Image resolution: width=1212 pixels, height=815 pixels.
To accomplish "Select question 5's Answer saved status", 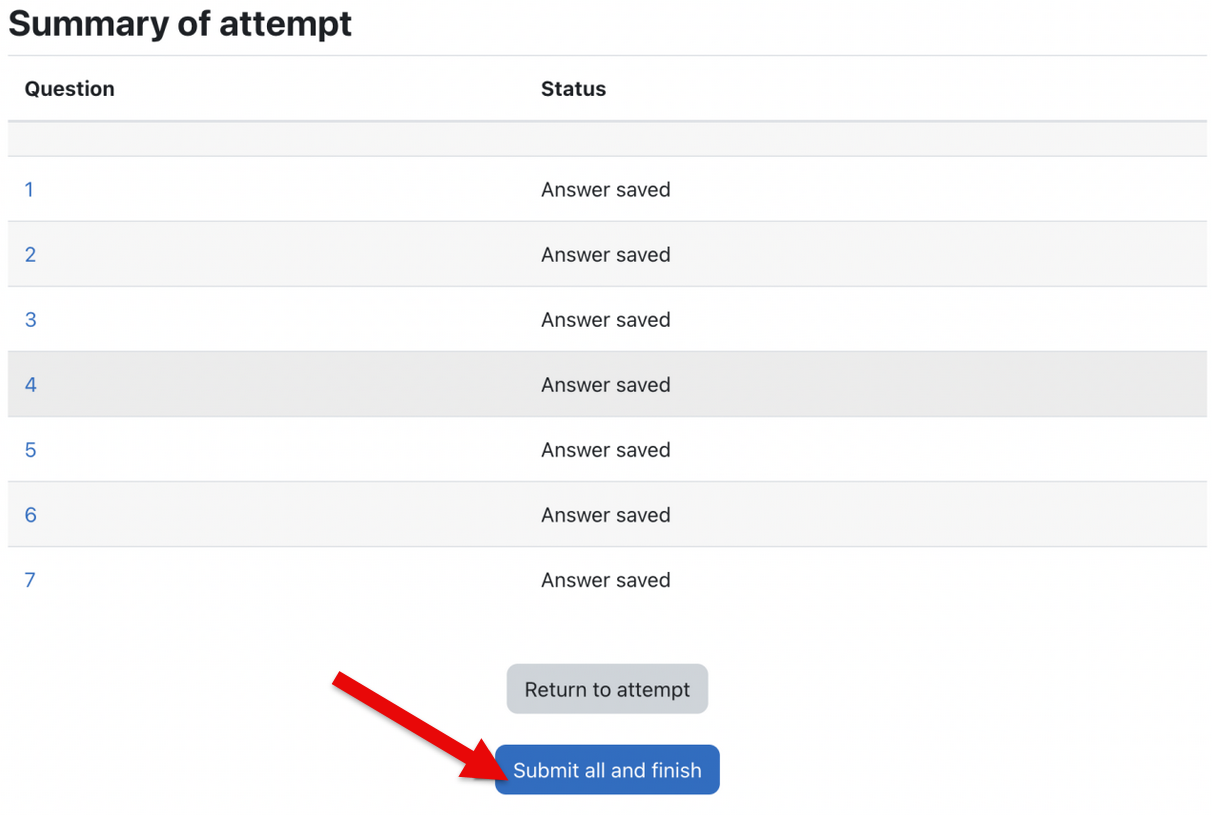I will click(x=605, y=450).
